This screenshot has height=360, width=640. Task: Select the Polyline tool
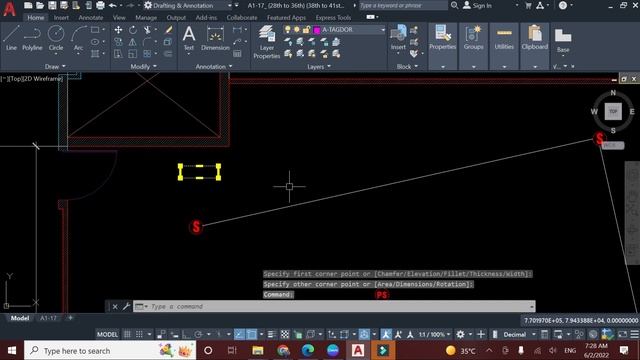[32, 38]
